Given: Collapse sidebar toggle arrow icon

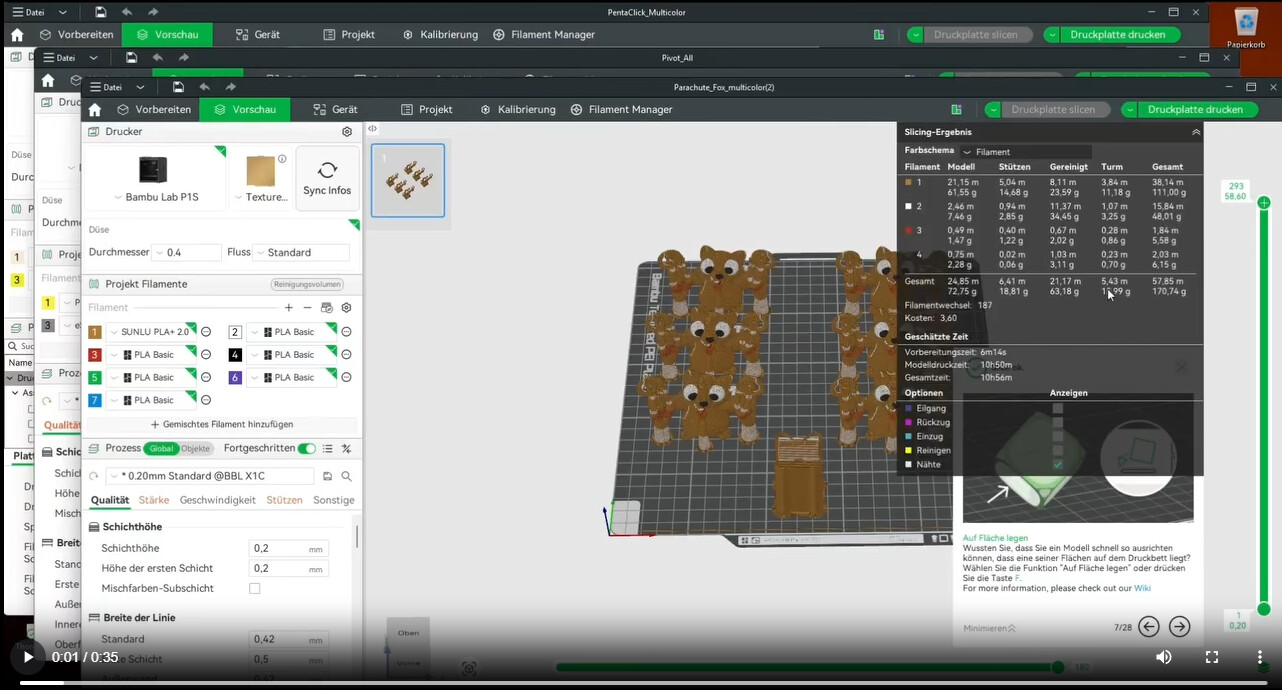Looking at the screenshot, I should [x=372, y=129].
